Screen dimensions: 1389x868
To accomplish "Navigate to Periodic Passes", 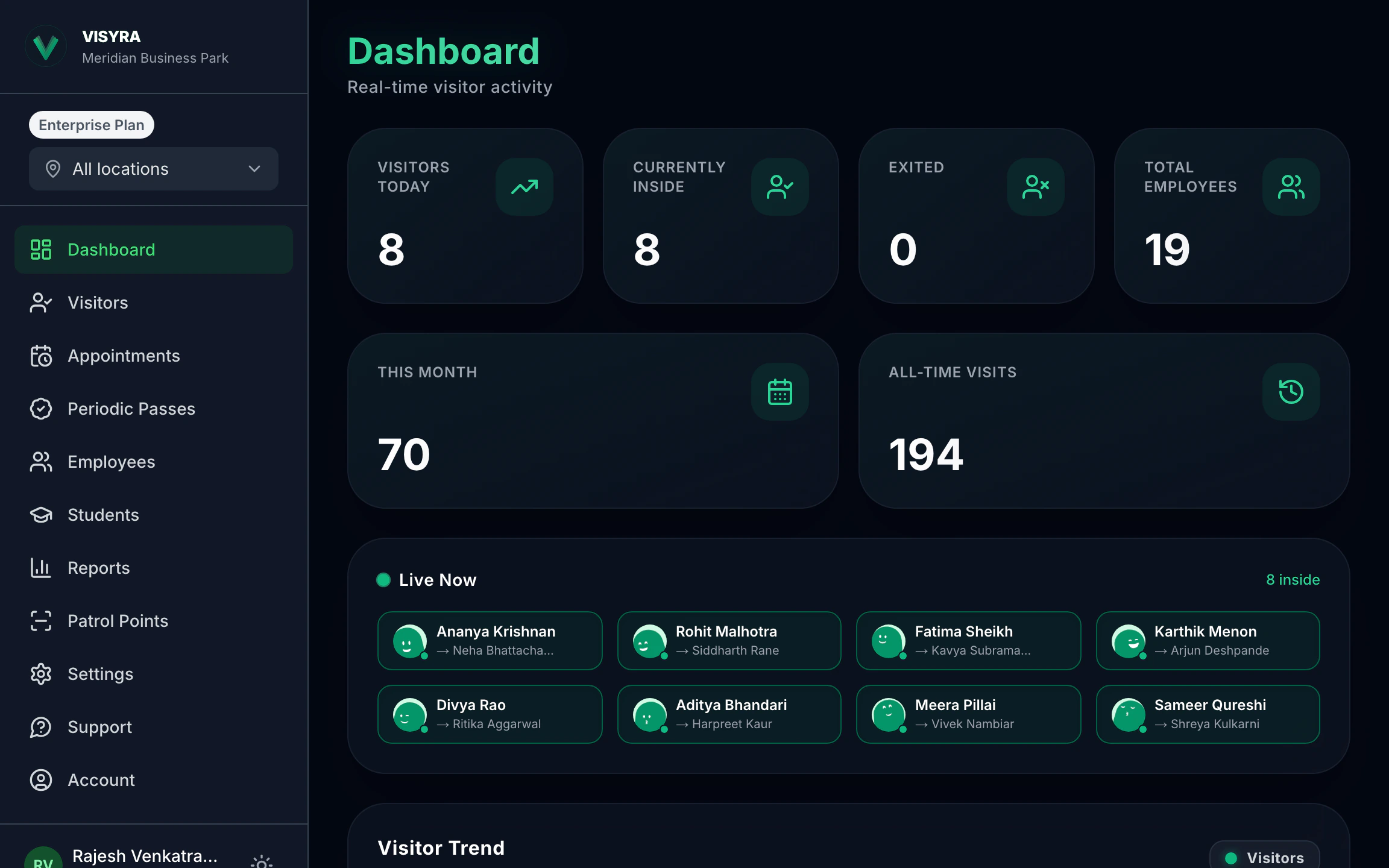I will pos(154,409).
